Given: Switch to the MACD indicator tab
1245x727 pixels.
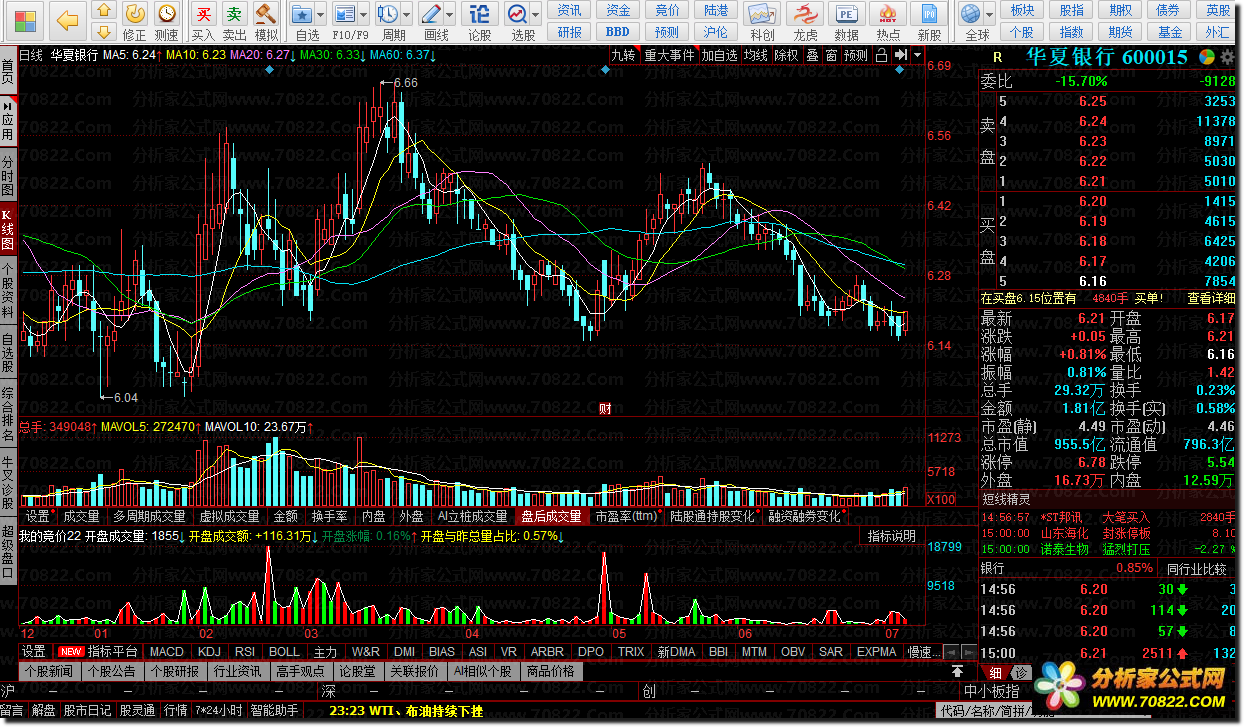Looking at the screenshot, I should tap(167, 652).
